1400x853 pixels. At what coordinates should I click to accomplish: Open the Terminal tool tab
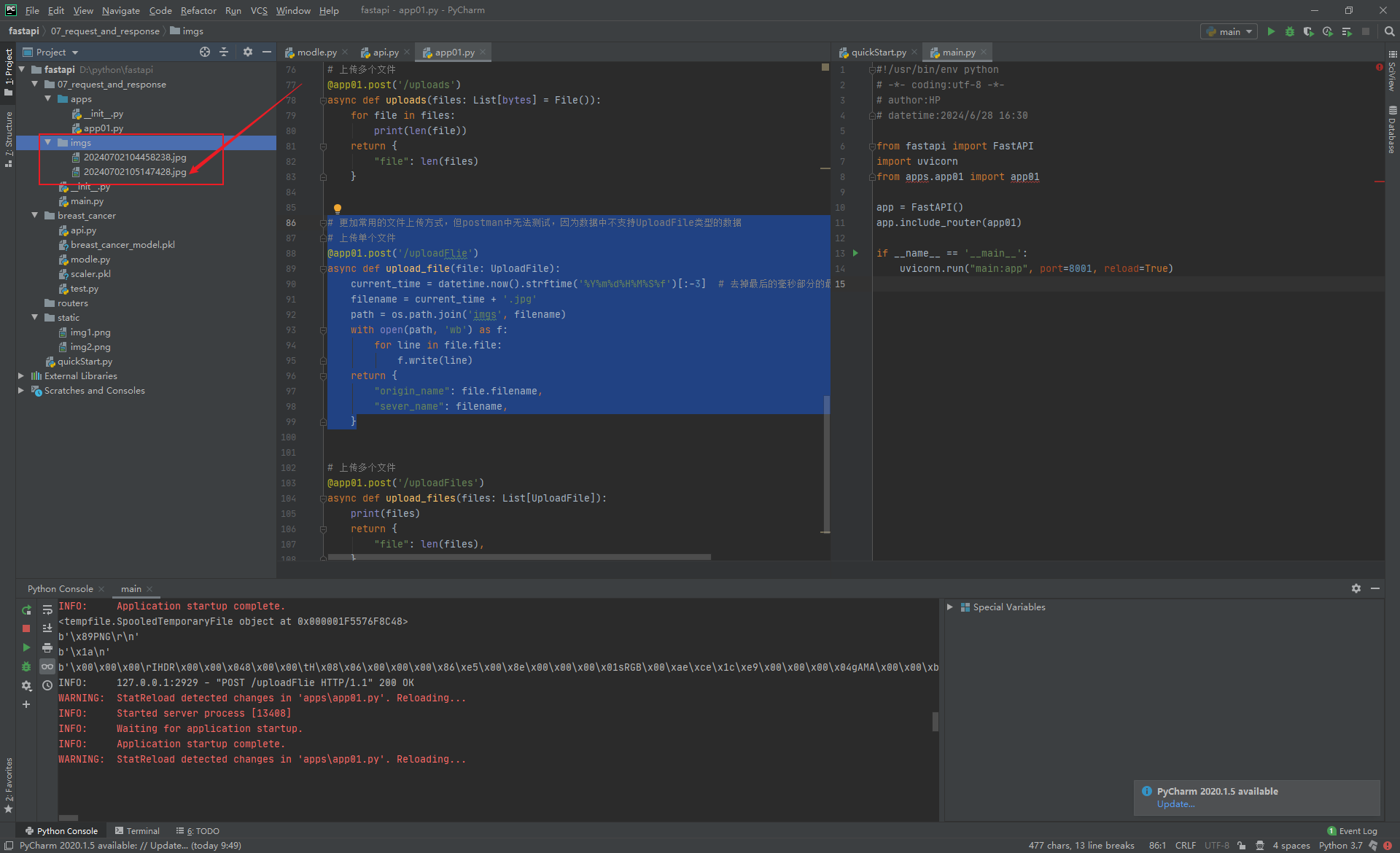137,830
